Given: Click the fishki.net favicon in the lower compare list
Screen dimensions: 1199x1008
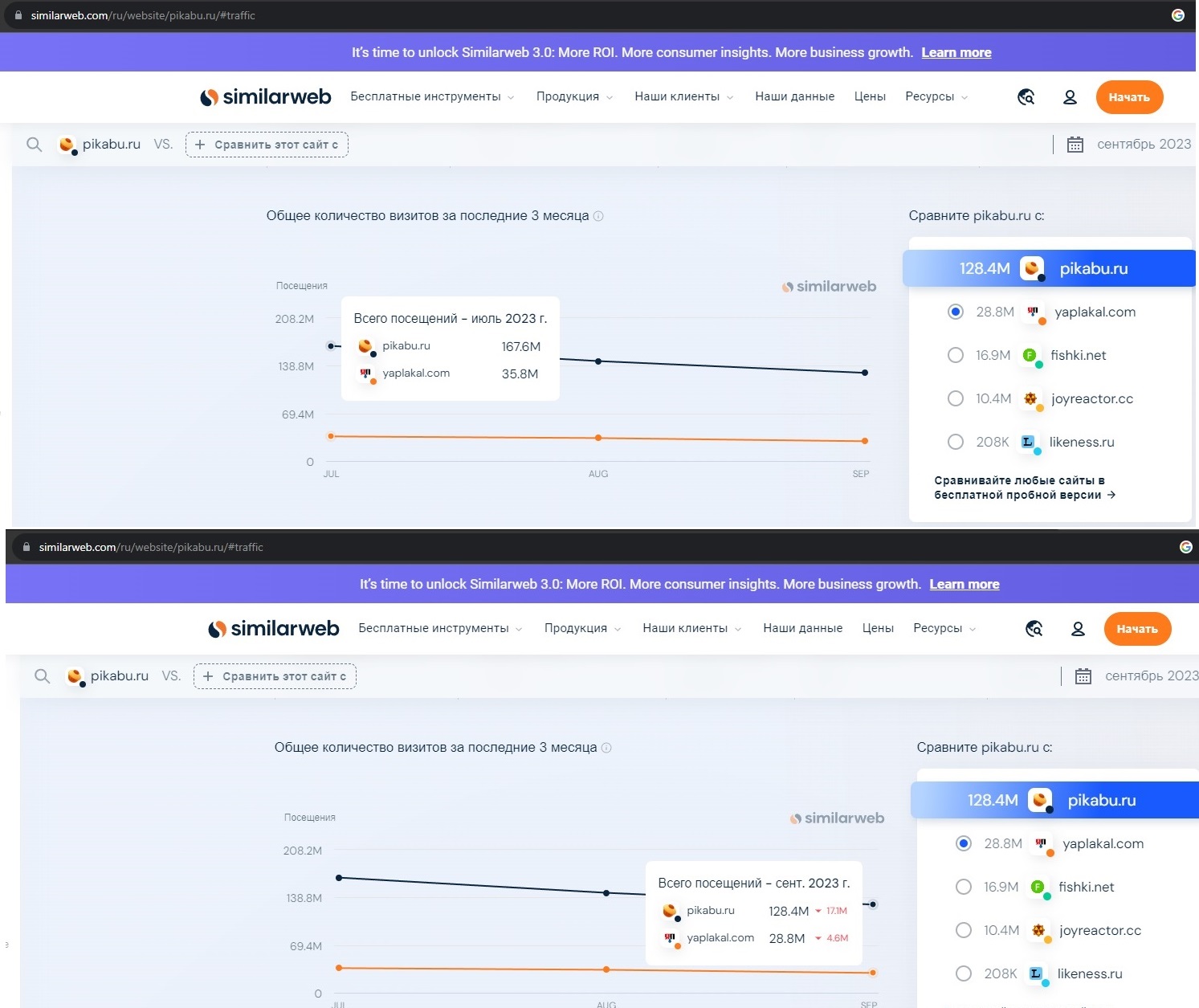Looking at the screenshot, I should pos(1038,888).
